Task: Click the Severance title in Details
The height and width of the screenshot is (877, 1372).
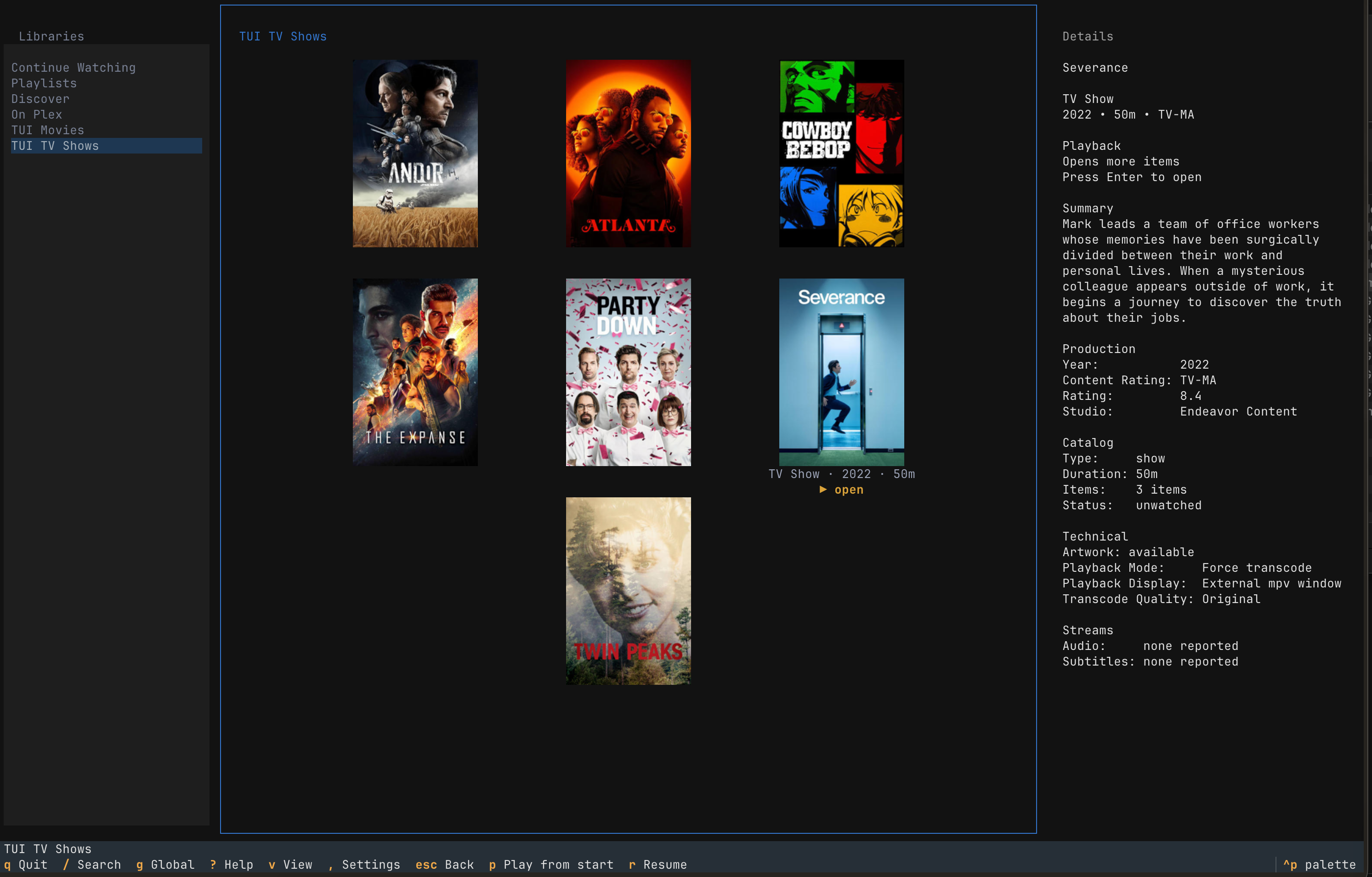Action: pos(1095,68)
